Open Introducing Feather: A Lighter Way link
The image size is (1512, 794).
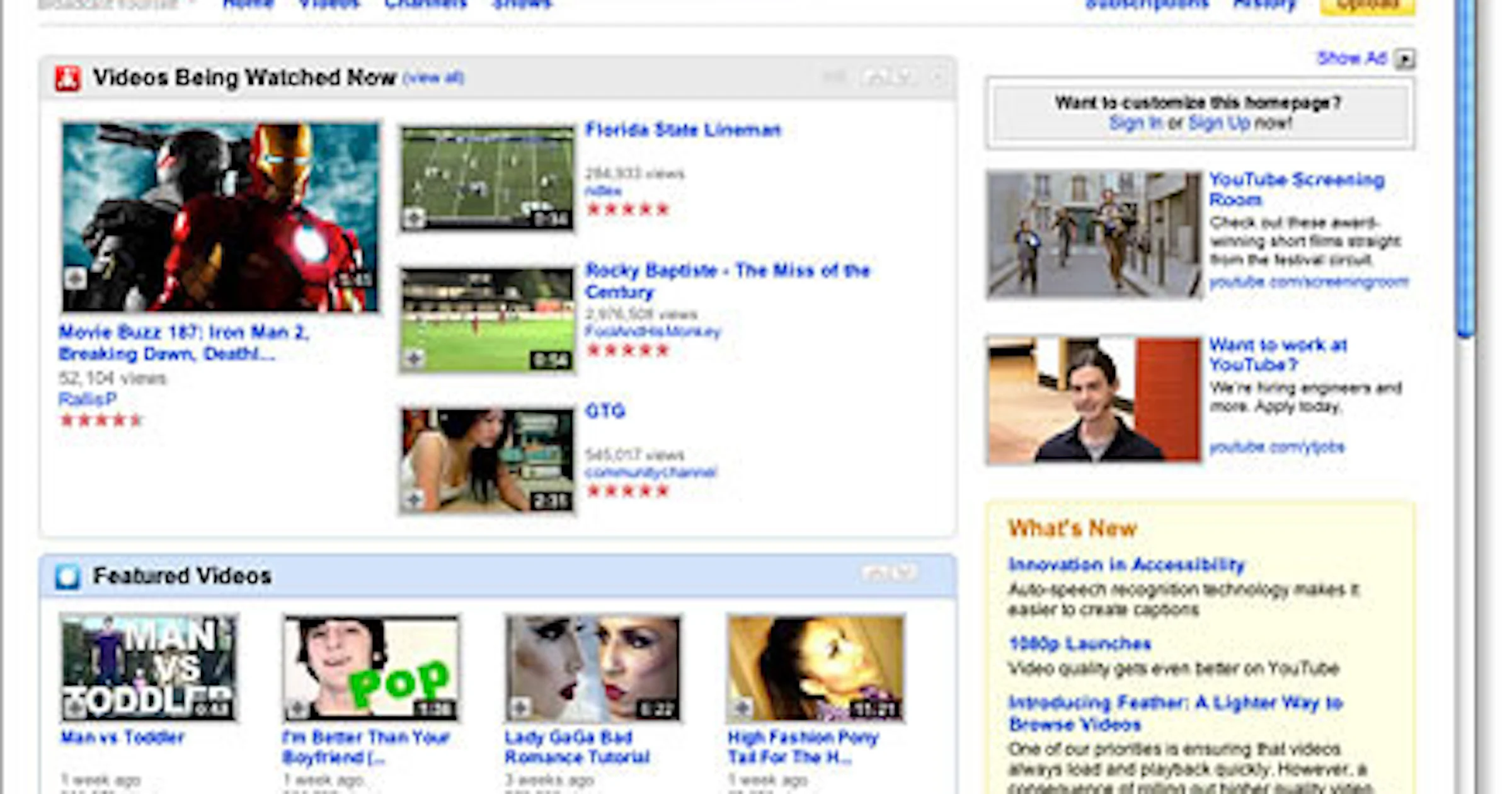tap(1176, 713)
